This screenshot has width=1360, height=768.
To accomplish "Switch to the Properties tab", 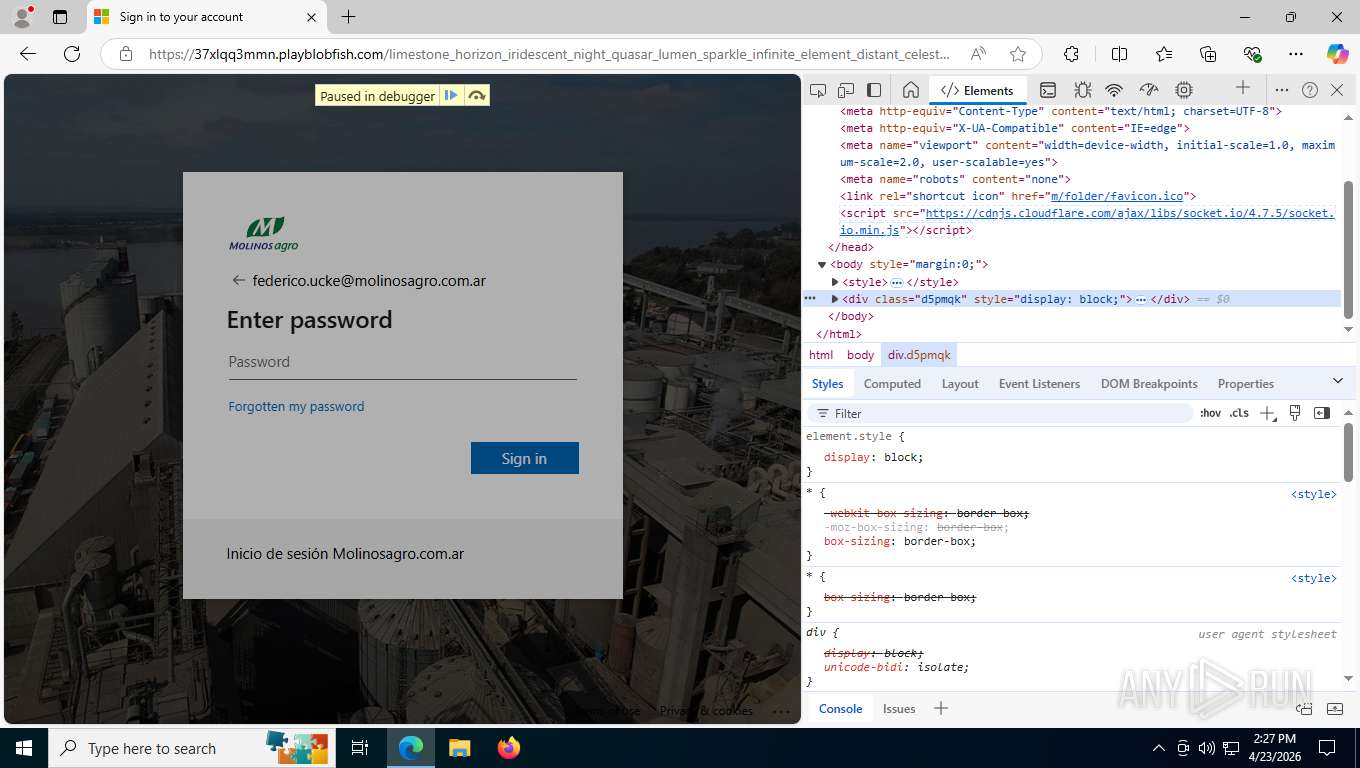I will (1245, 384).
